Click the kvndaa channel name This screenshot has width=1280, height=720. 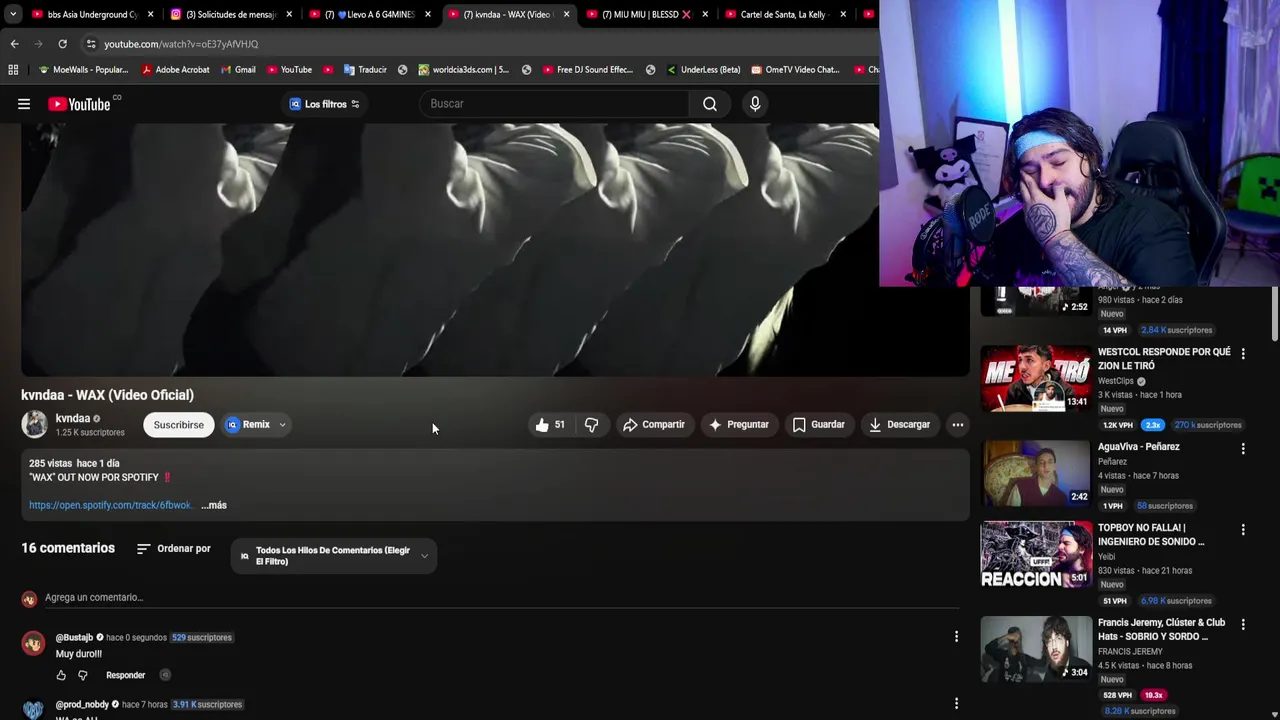pyautogui.click(x=73, y=419)
